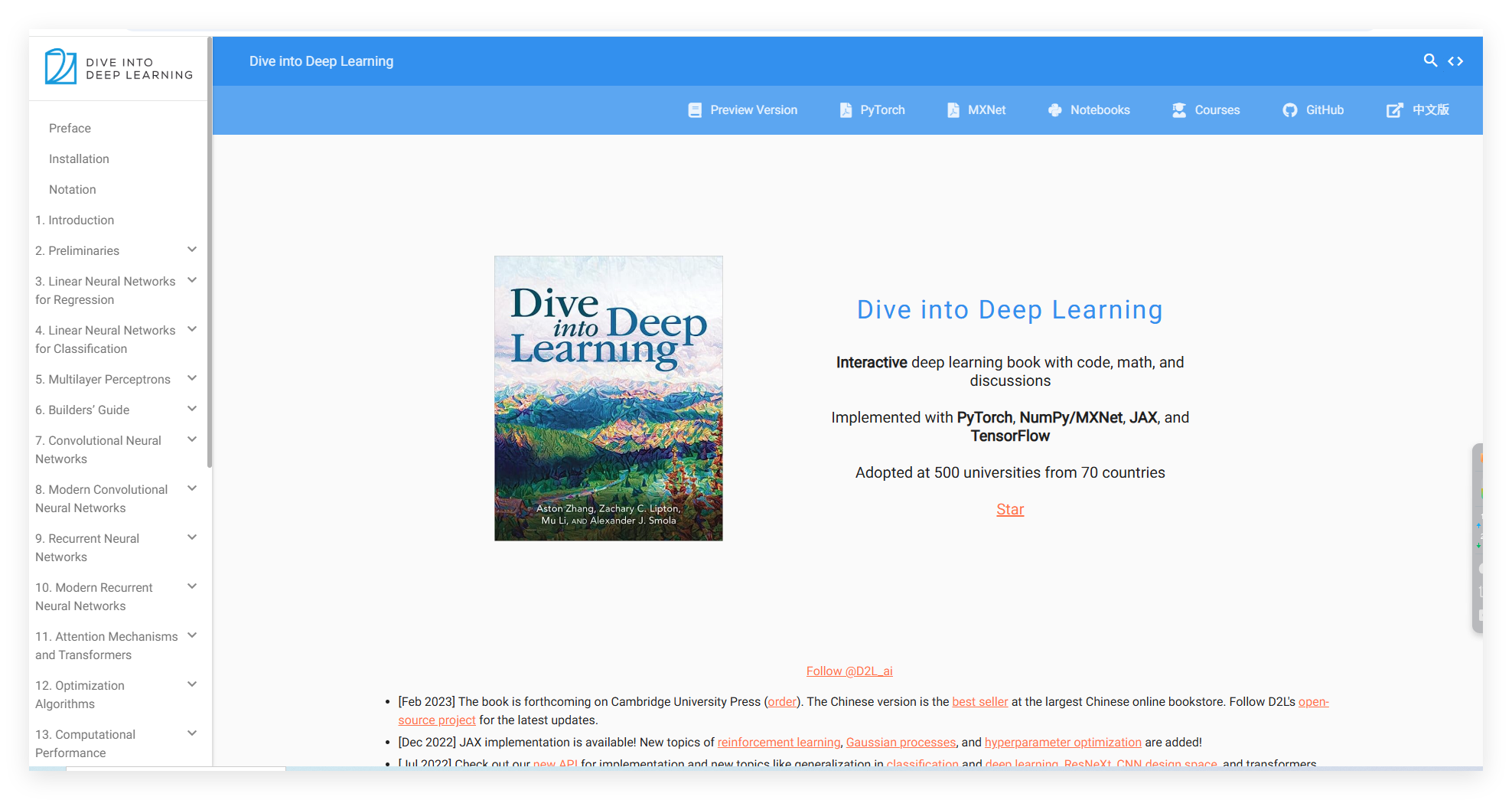The width and height of the screenshot is (1512, 800).
Task: Expand the Recurrent Neural Networks chapter
Action: point(192,537)
